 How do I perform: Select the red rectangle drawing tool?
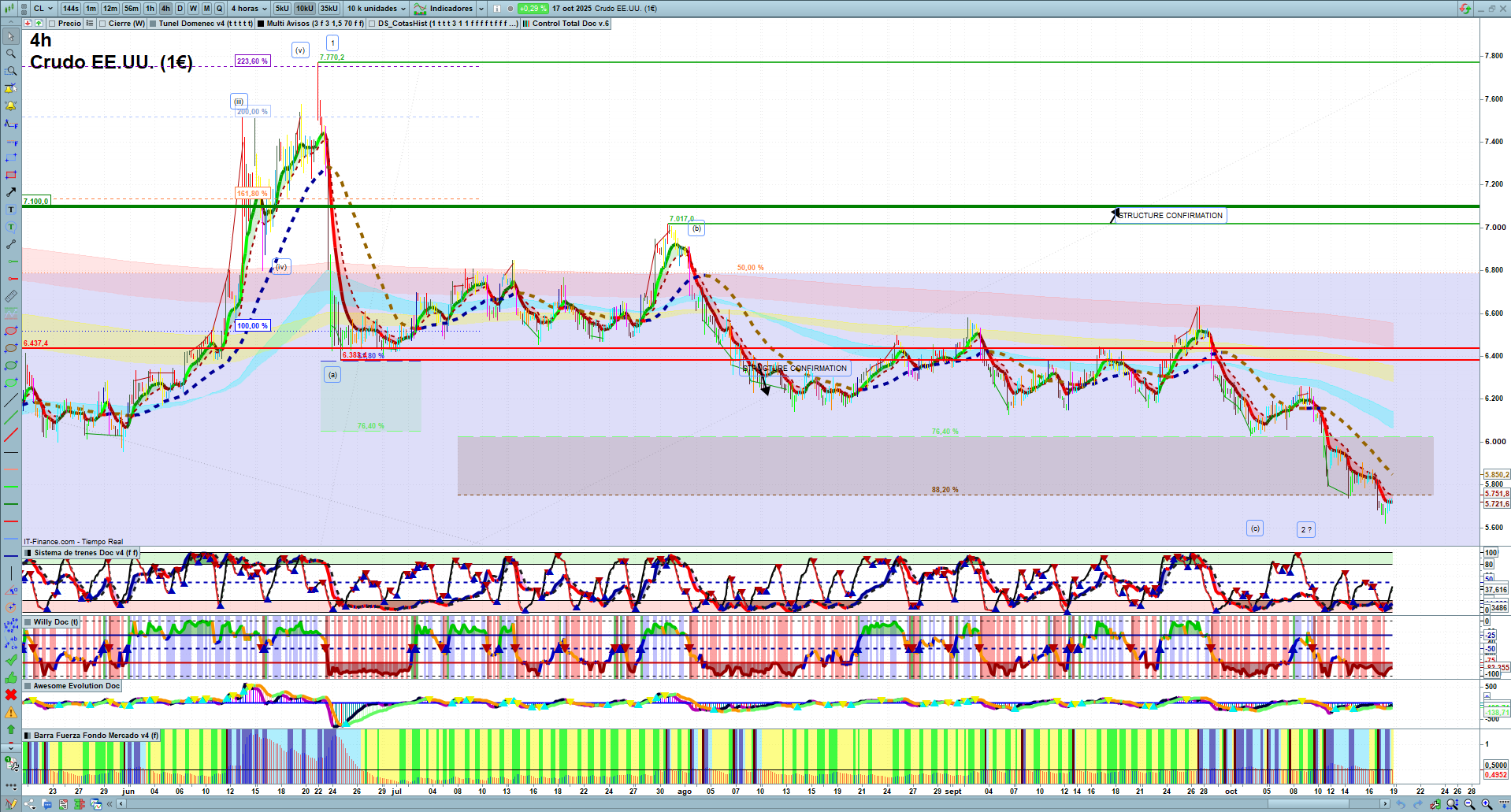[11, 175]
